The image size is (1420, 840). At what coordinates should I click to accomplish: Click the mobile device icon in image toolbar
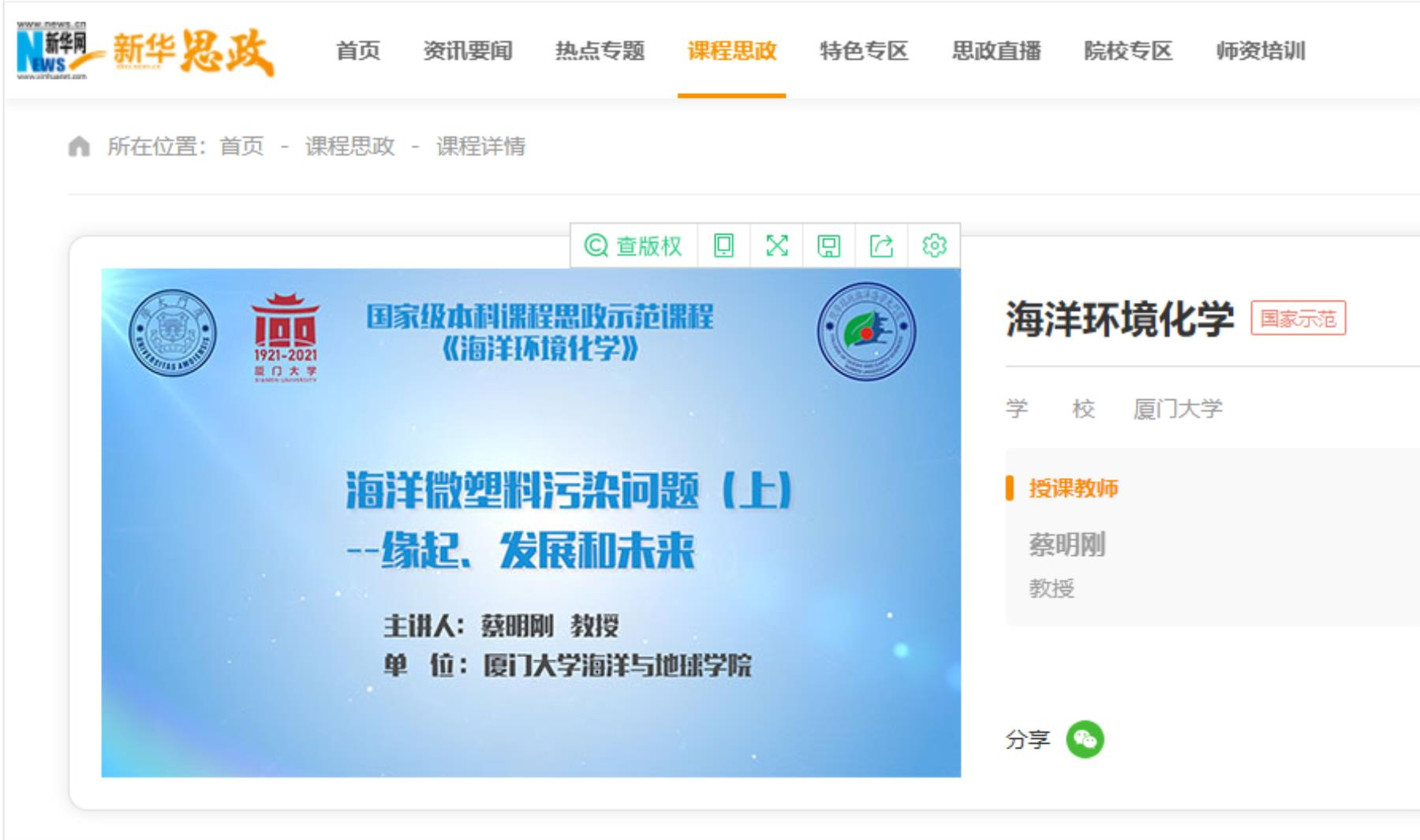[x=723, y=246]
